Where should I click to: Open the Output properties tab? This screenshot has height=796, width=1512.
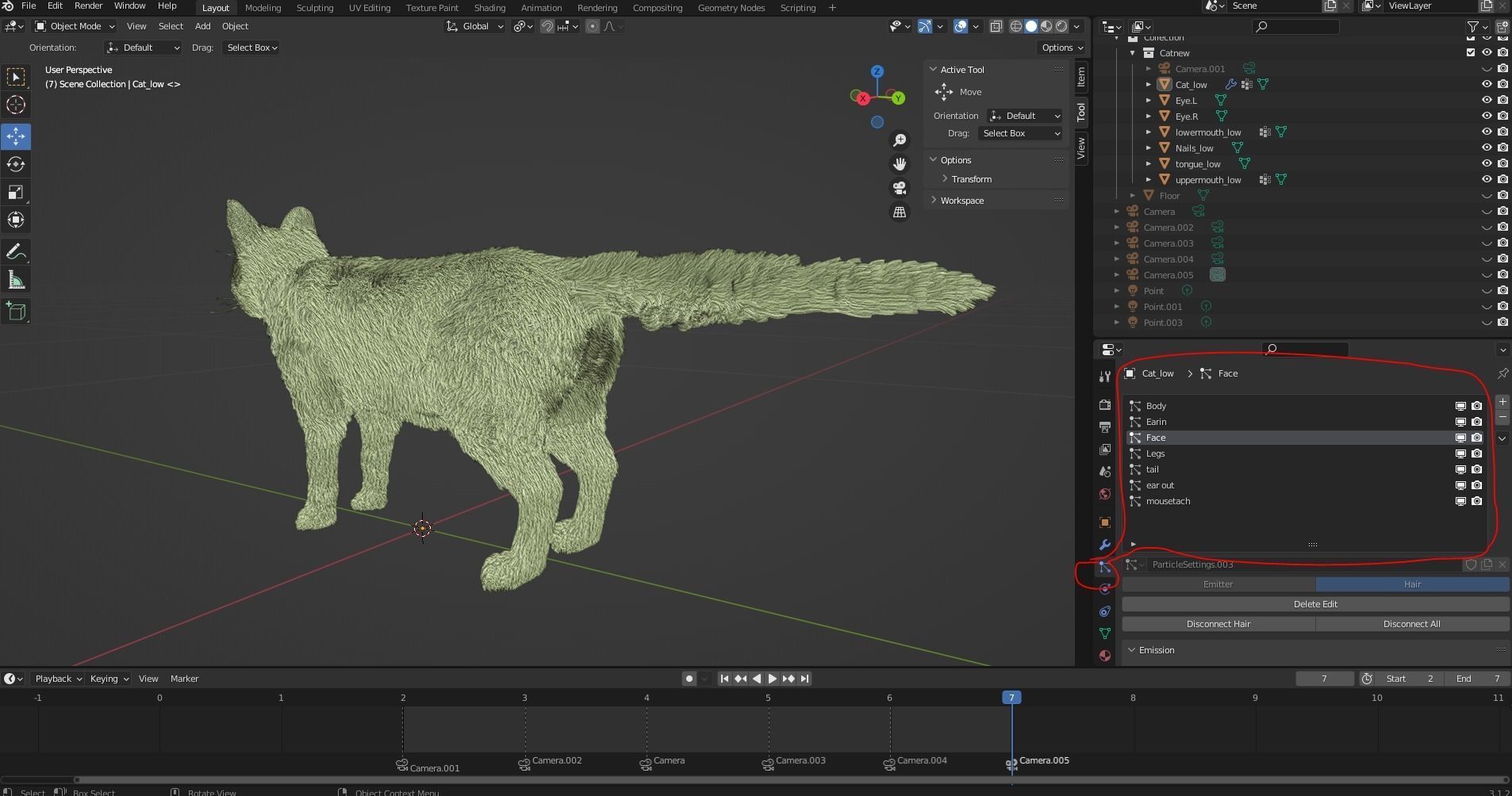pyautogui.click(x=1104, y=427)
